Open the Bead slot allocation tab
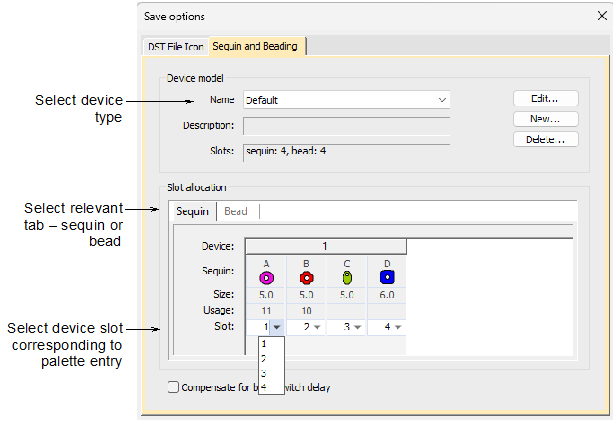615x438 pixels. click(236, 211)
